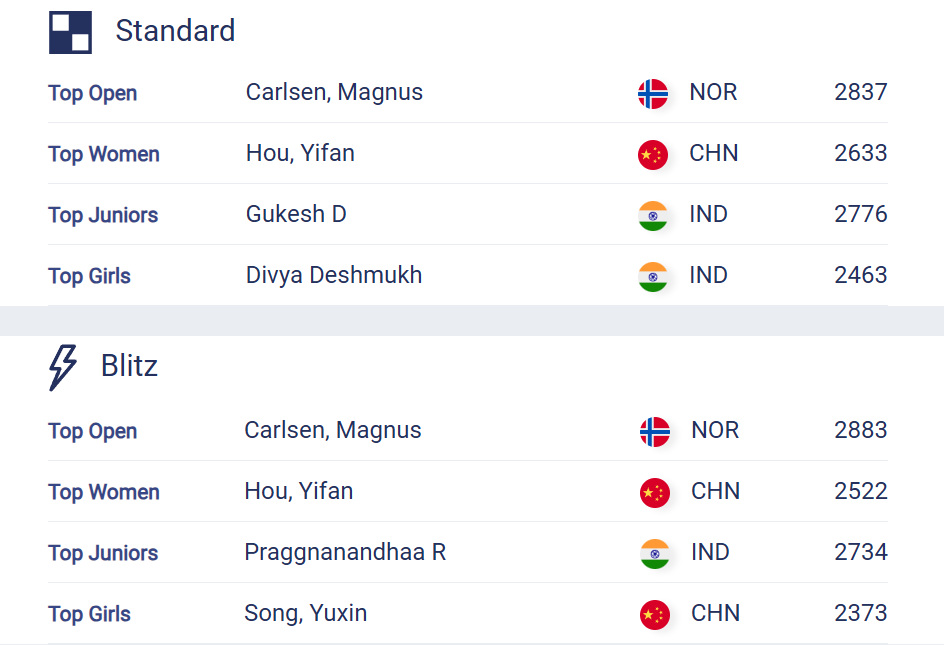Click China flag beside Hou Yifan Standard
Image resolution: width=944 pixels, height=645 pixels.
pyautogui.click(x=653, y=155)
